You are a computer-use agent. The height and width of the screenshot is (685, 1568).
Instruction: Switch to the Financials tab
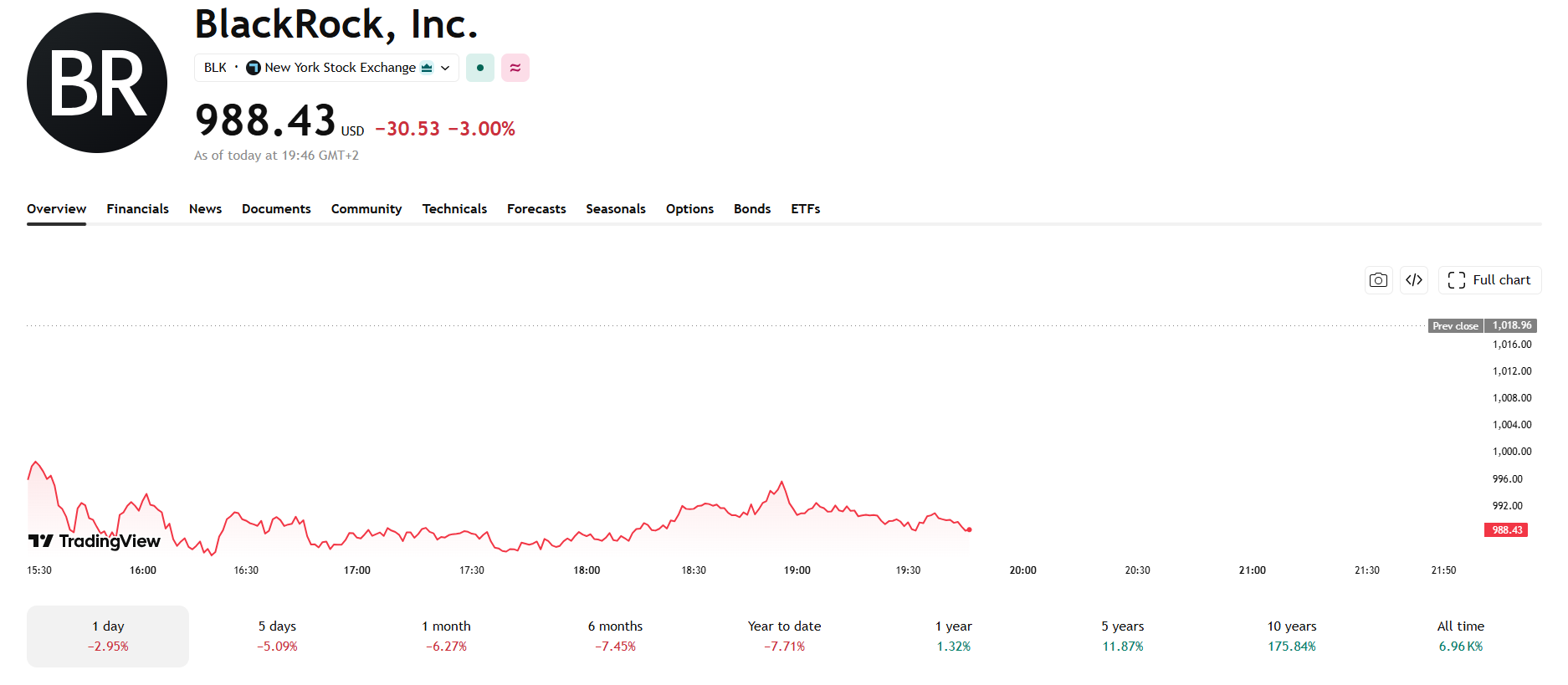tap(137, 209)
